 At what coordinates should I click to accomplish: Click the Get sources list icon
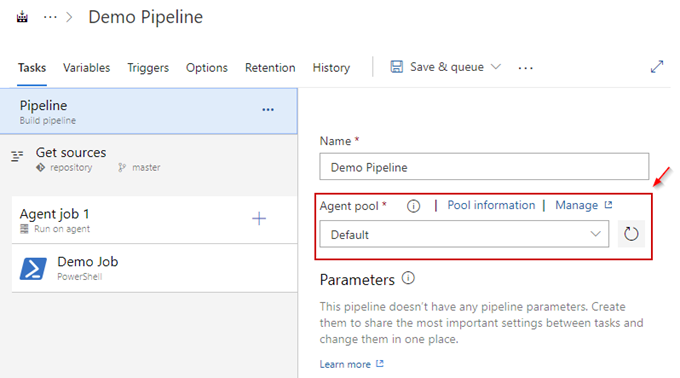[17, 156]
